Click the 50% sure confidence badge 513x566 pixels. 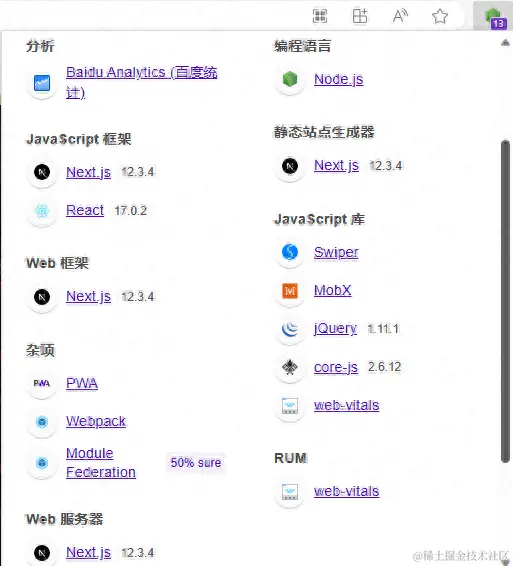[x=196, y=462]
